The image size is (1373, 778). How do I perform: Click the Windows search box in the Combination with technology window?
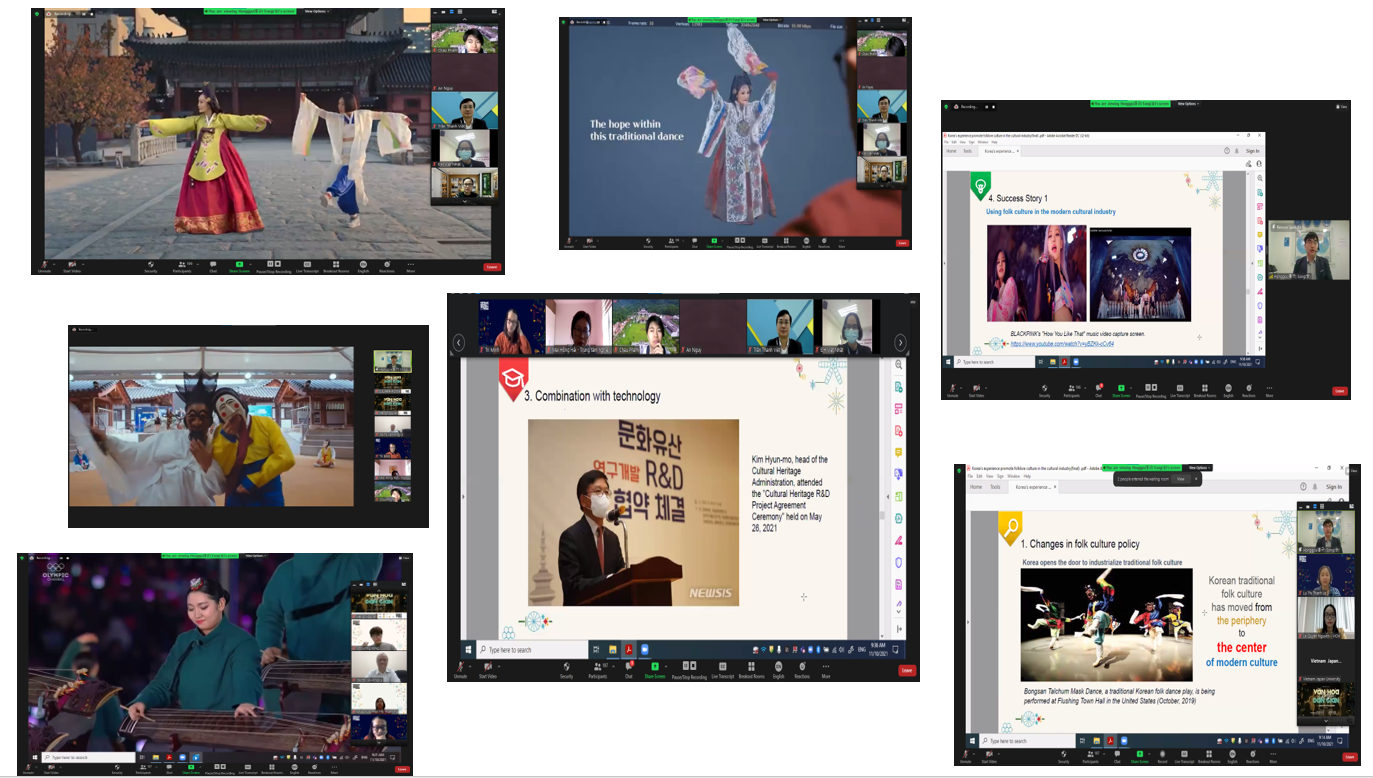click(533, 649)
